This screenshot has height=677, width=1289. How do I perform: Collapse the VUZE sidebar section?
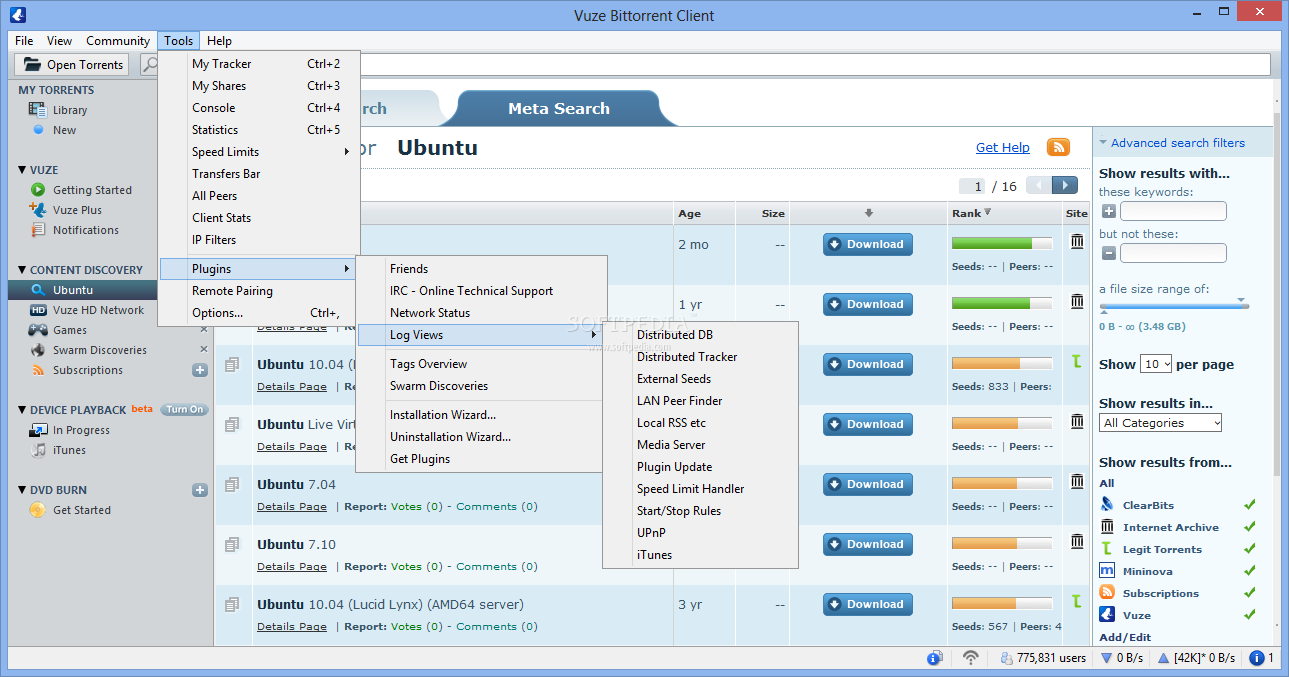[x=22, y=170]
